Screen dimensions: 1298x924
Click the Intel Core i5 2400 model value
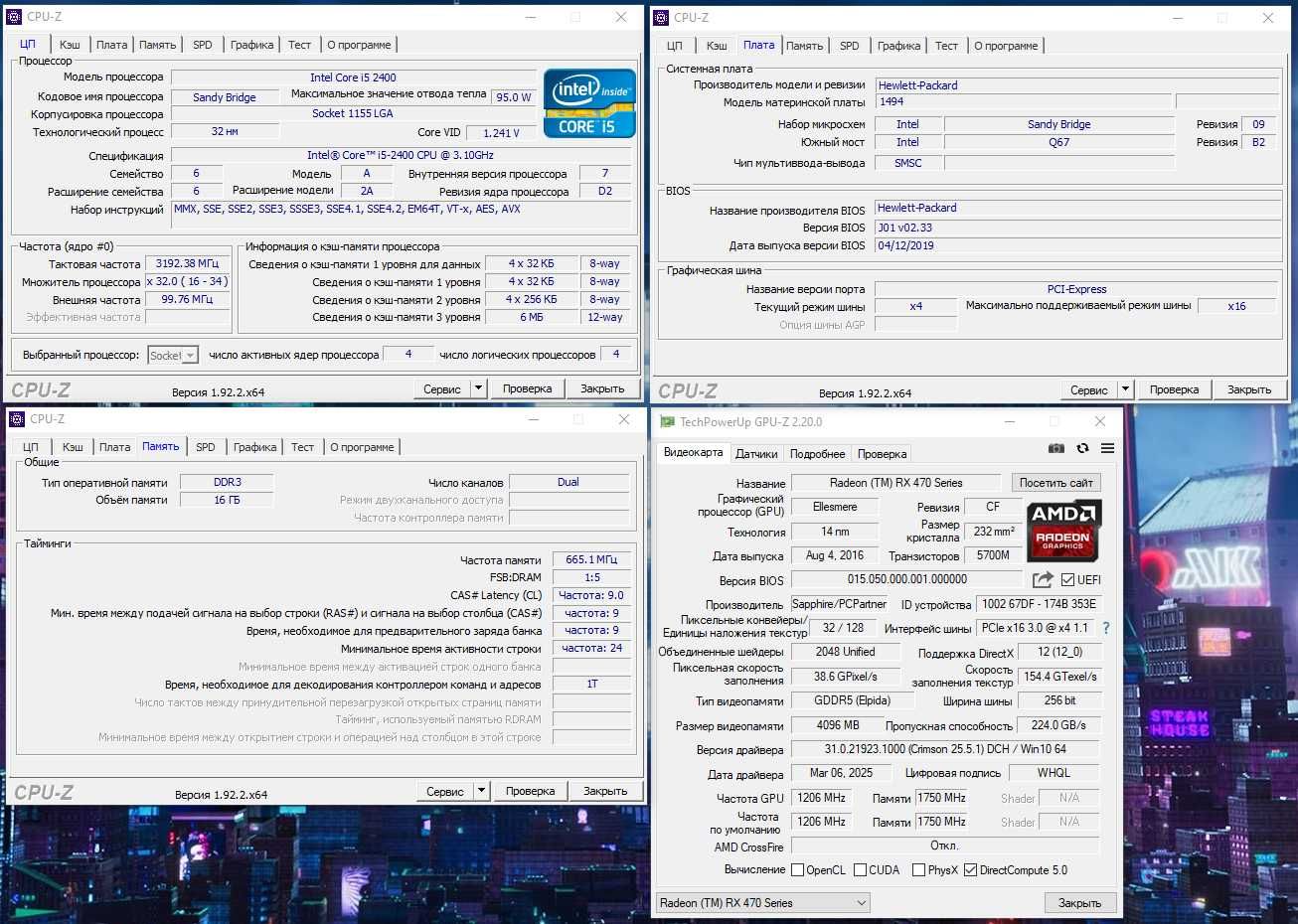pos(353,77)
